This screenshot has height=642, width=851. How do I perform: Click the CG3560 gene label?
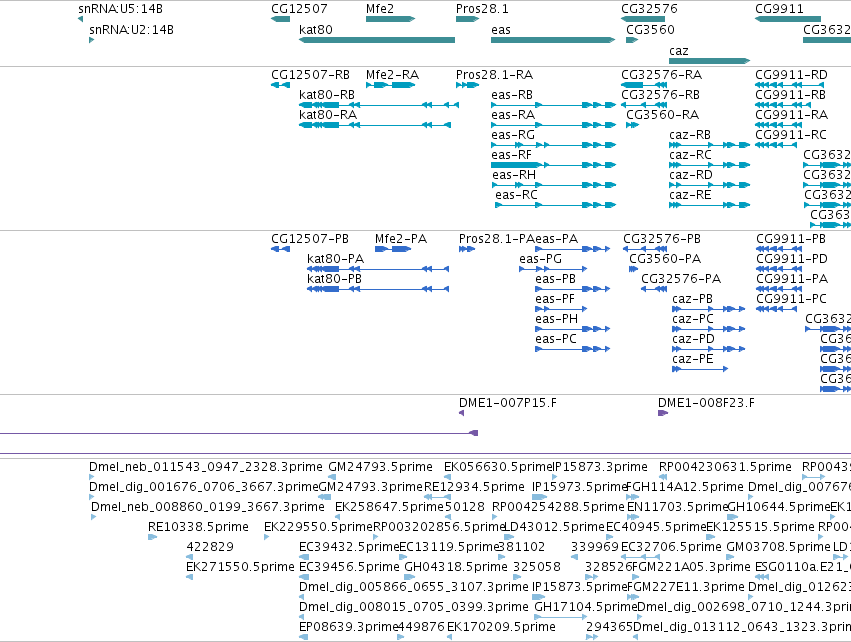pos(651,30)
